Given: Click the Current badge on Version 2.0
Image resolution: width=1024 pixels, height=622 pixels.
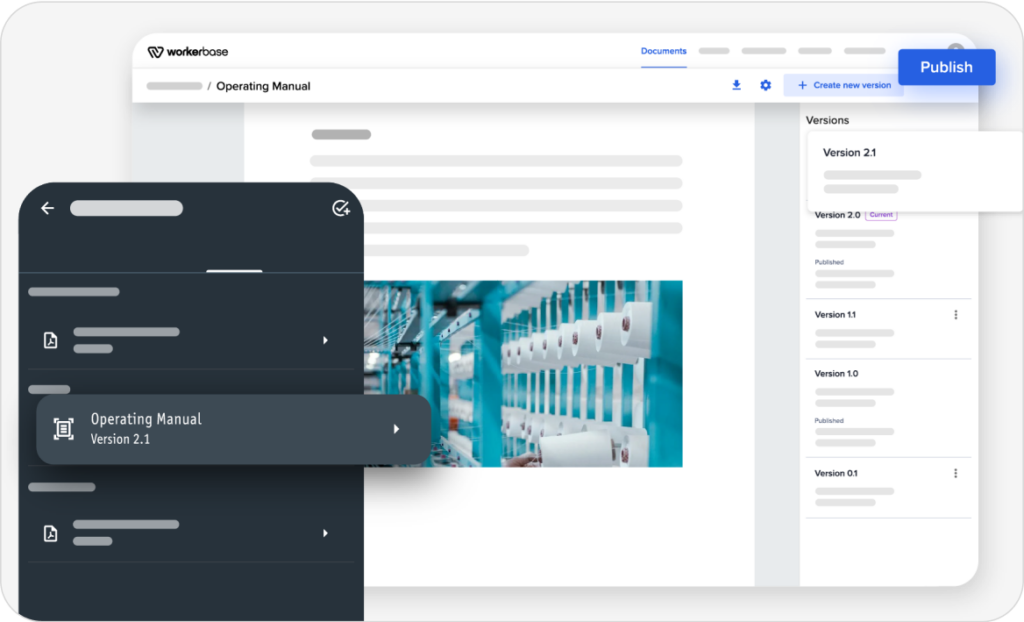Looking at the screenshot, I should [881, 214].
